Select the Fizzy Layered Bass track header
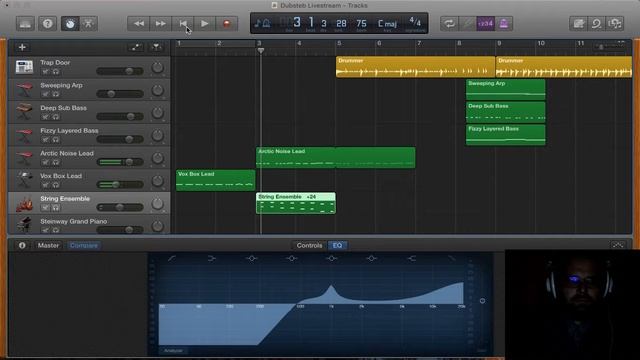This screenshot has height=360, width=640. click(89, 135)
